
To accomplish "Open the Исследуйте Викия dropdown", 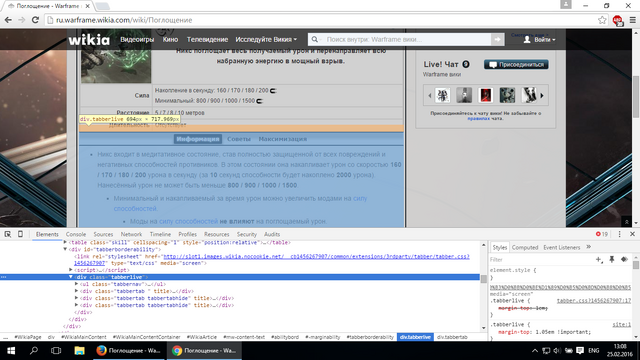I will (x=266, y=40).
